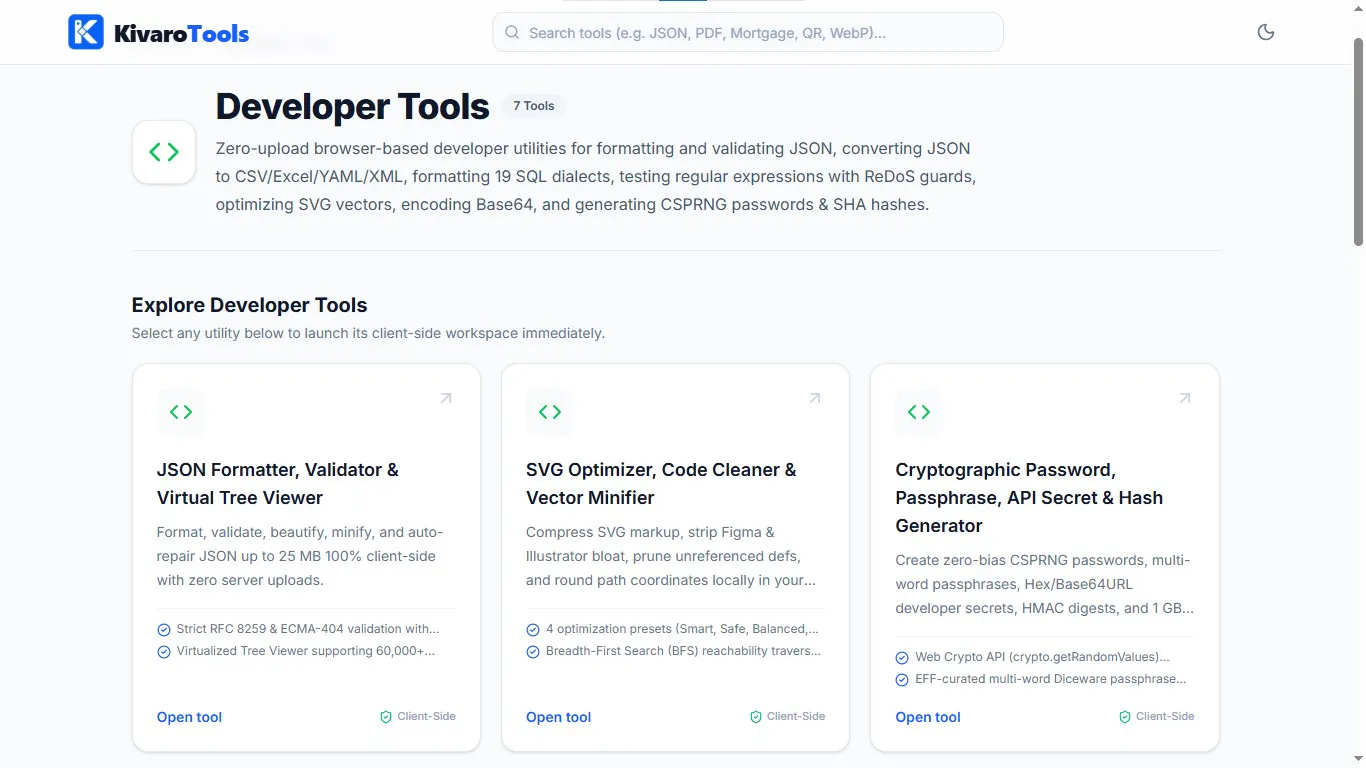The width and height of the screenshot is (1366, 768).
Task: Click SVG Optimizer, Code Cleaner & Vector Minifier title
Action: tap(661, 484)
